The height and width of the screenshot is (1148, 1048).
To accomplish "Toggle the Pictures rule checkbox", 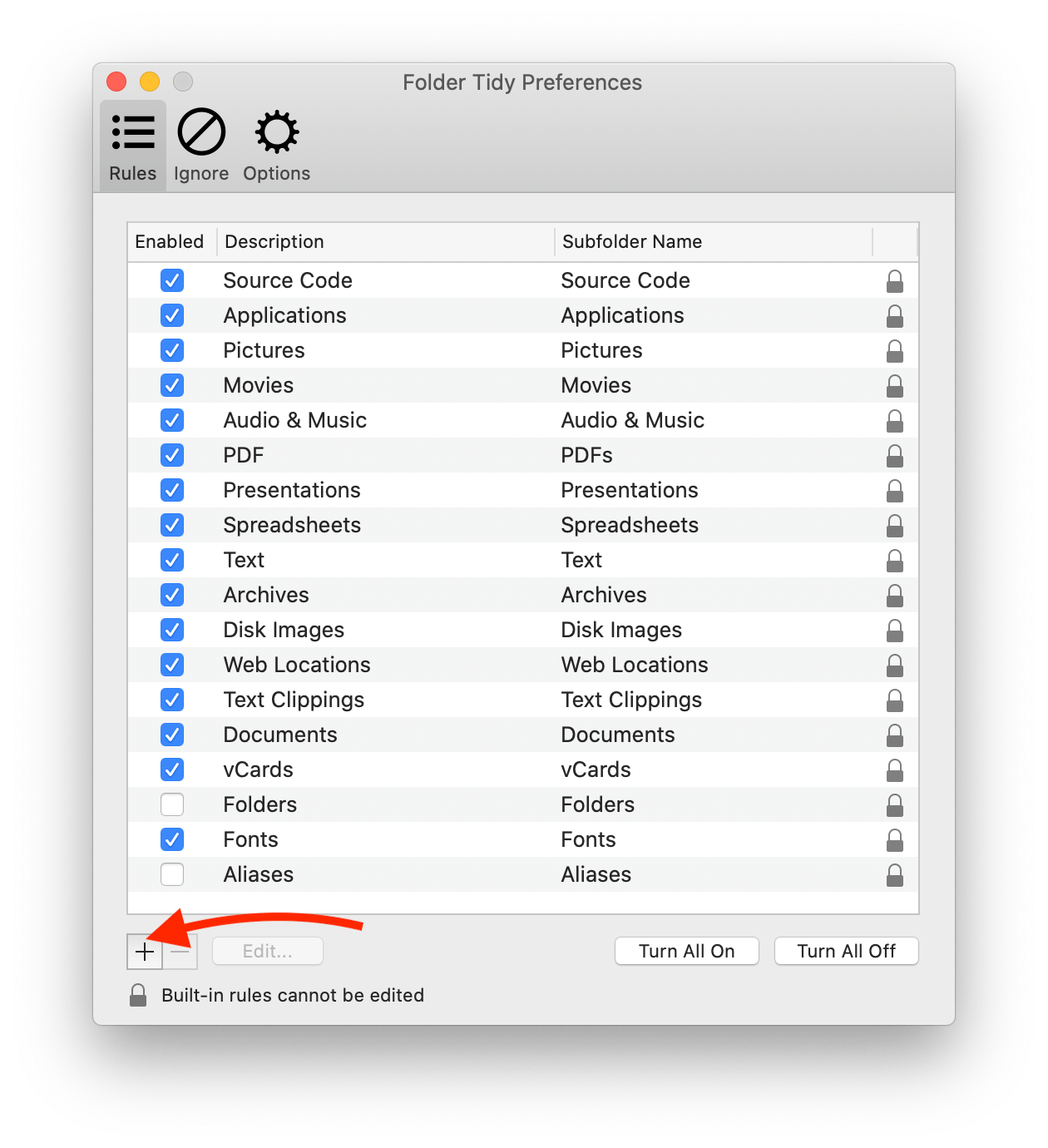I will pos(172,350).
